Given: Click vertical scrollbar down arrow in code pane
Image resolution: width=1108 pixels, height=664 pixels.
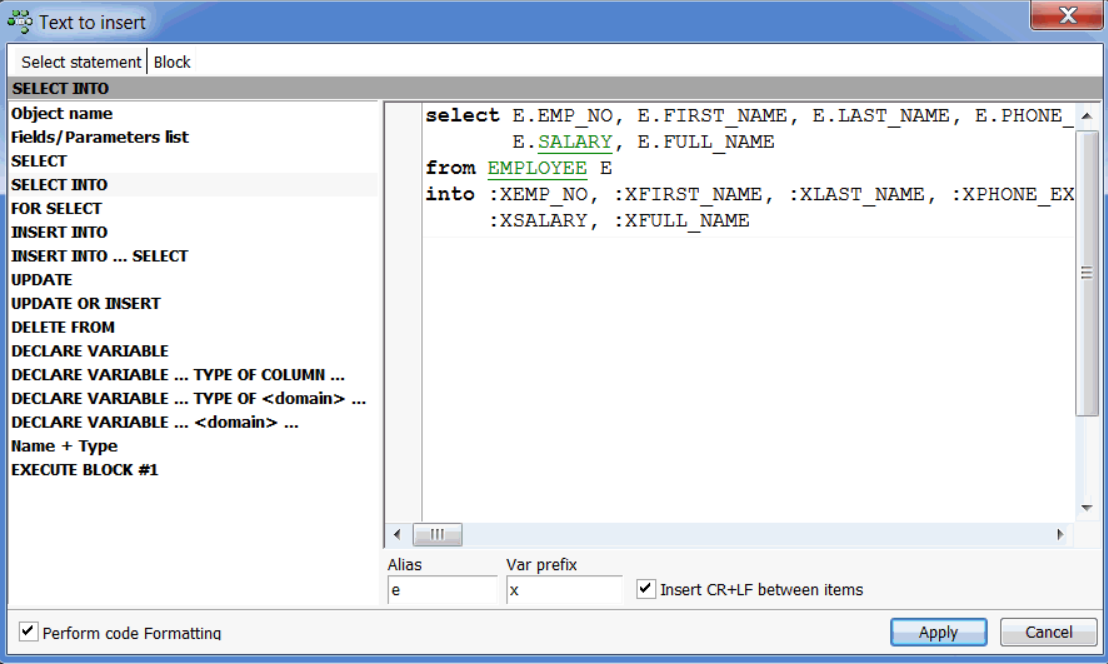Looking at the screenshot, I should point(1087,508).
